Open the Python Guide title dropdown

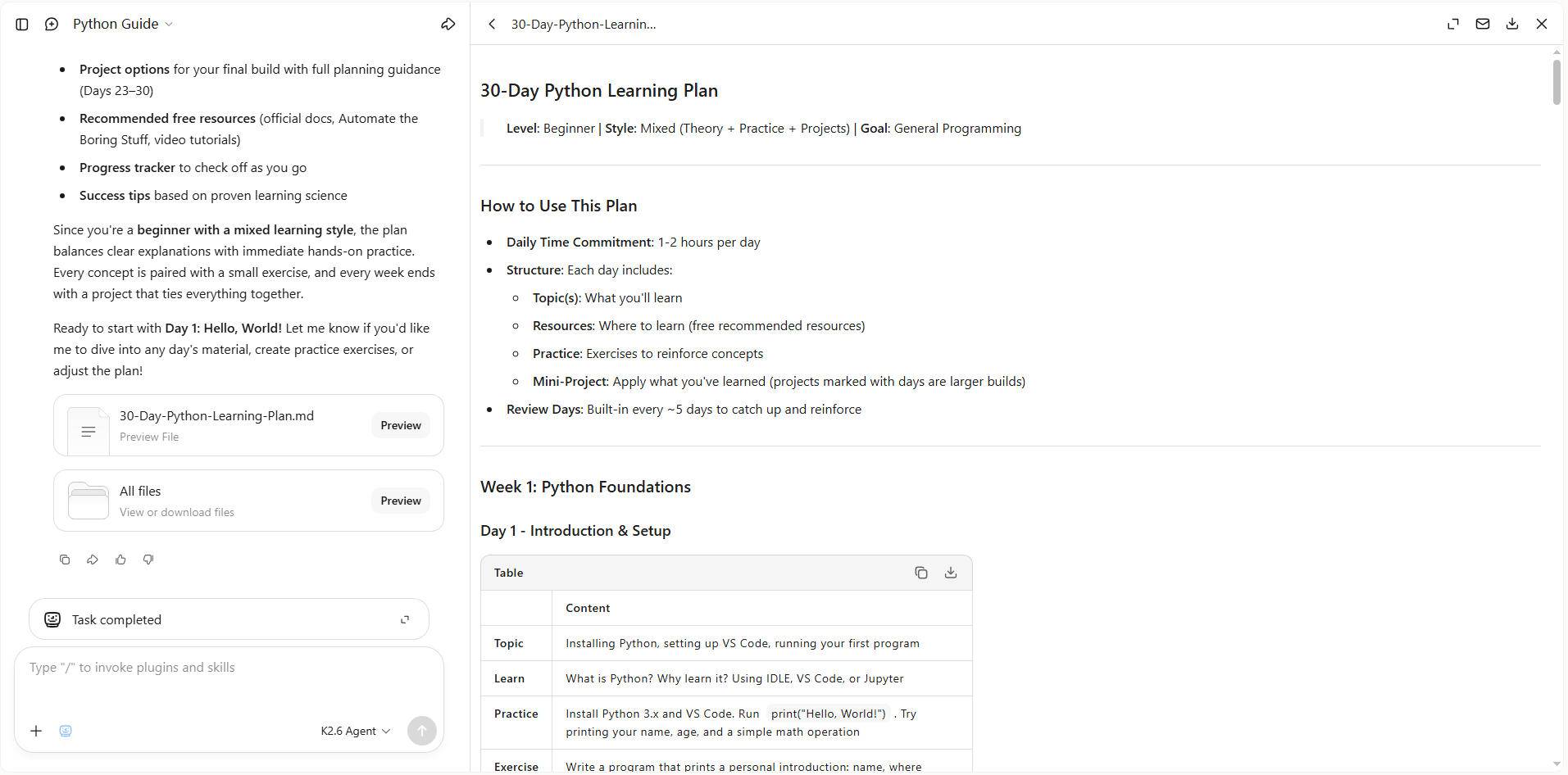(x=123, y=25)
